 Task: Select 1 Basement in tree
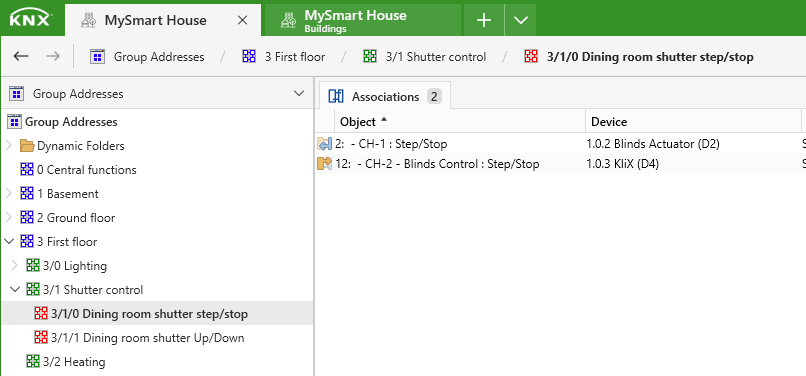pos(68,194)
